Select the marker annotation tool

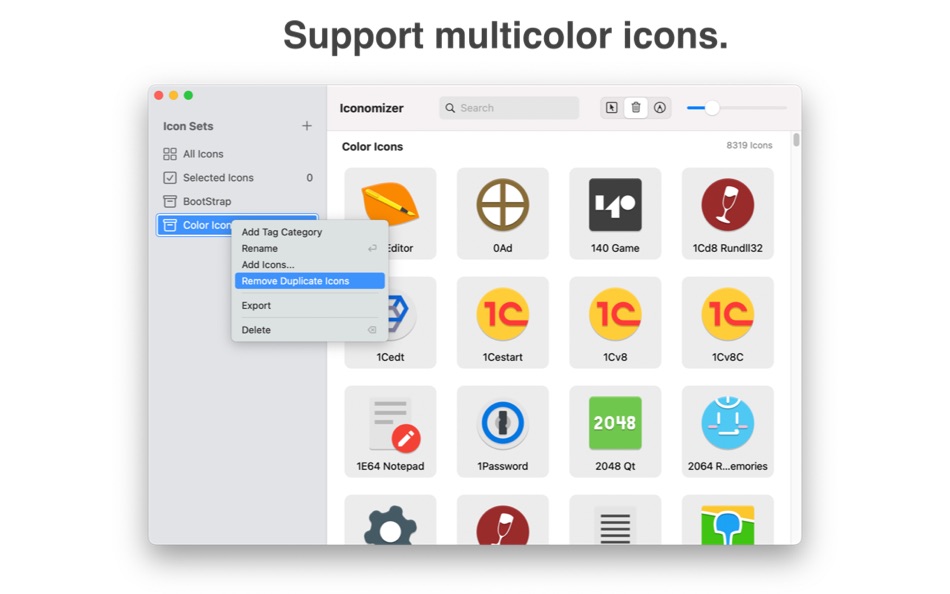661,107
